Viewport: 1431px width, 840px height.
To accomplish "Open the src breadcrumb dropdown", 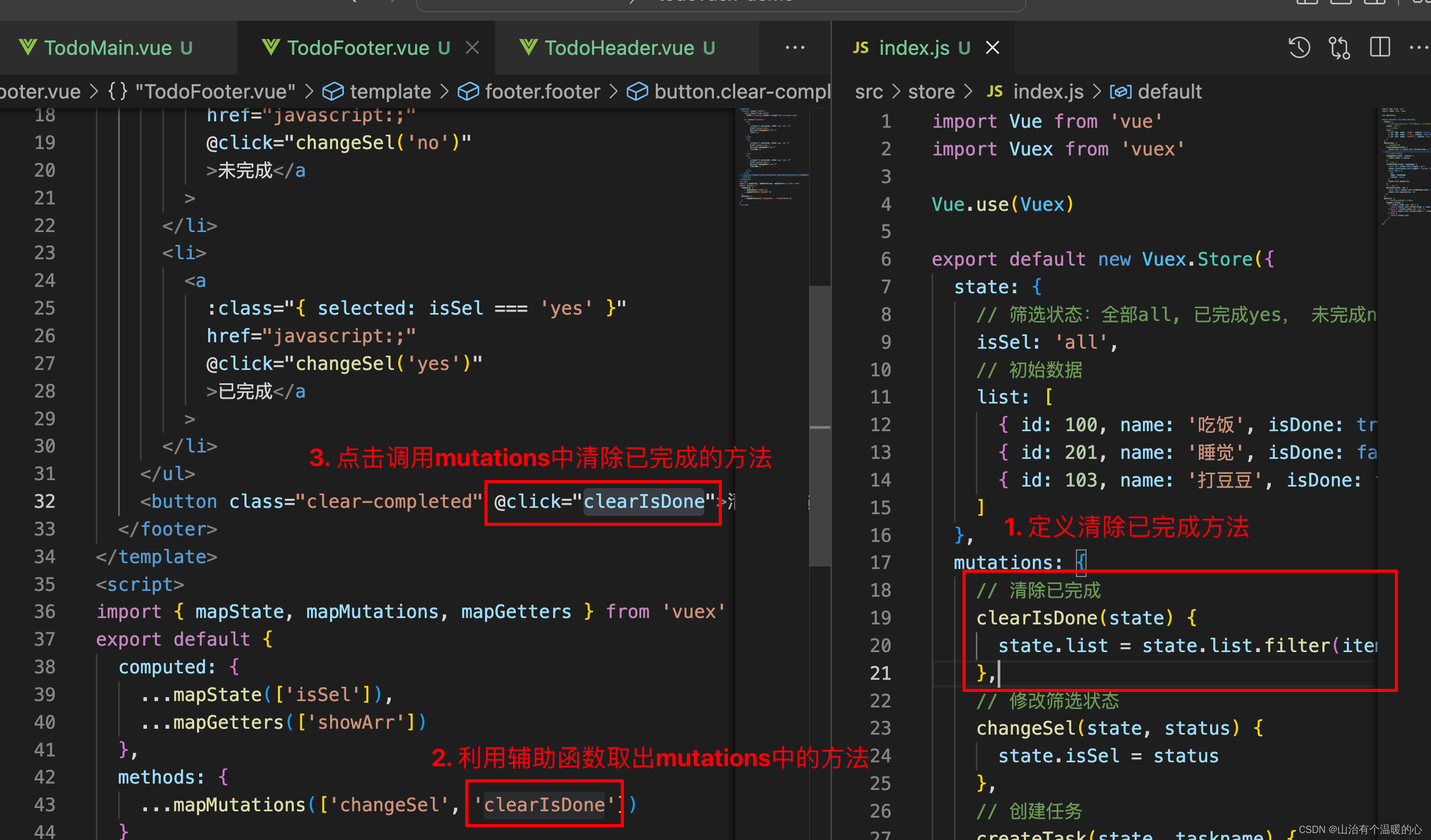I will pos(868,92).
